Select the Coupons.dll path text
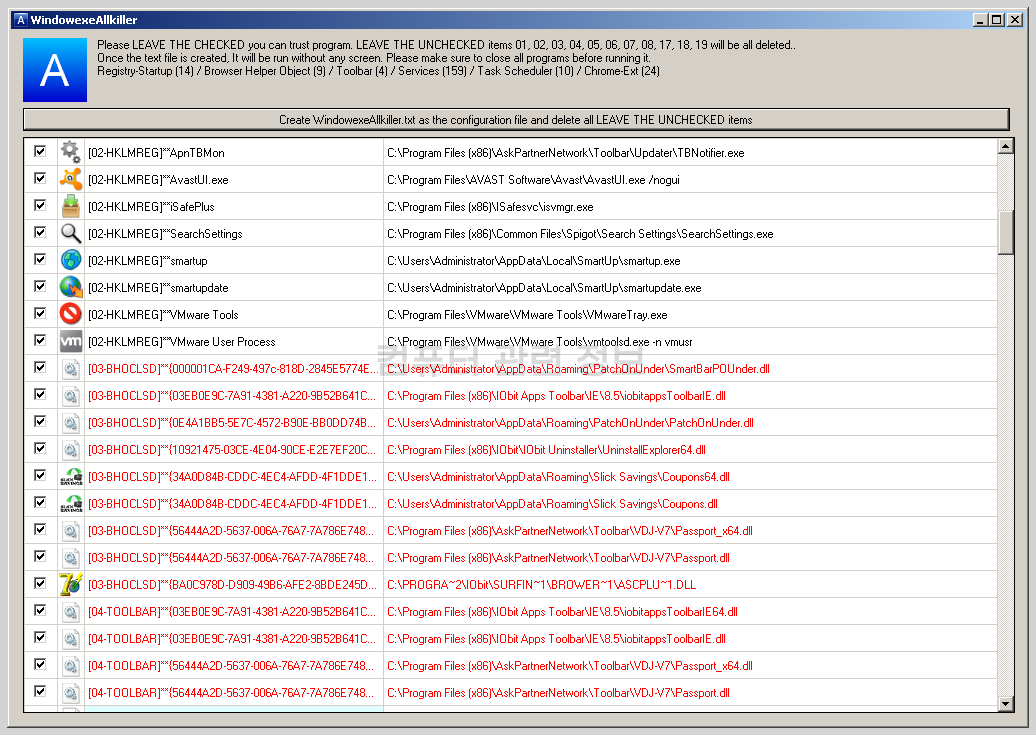The image size is (1036, 735). tap(552, 504)
